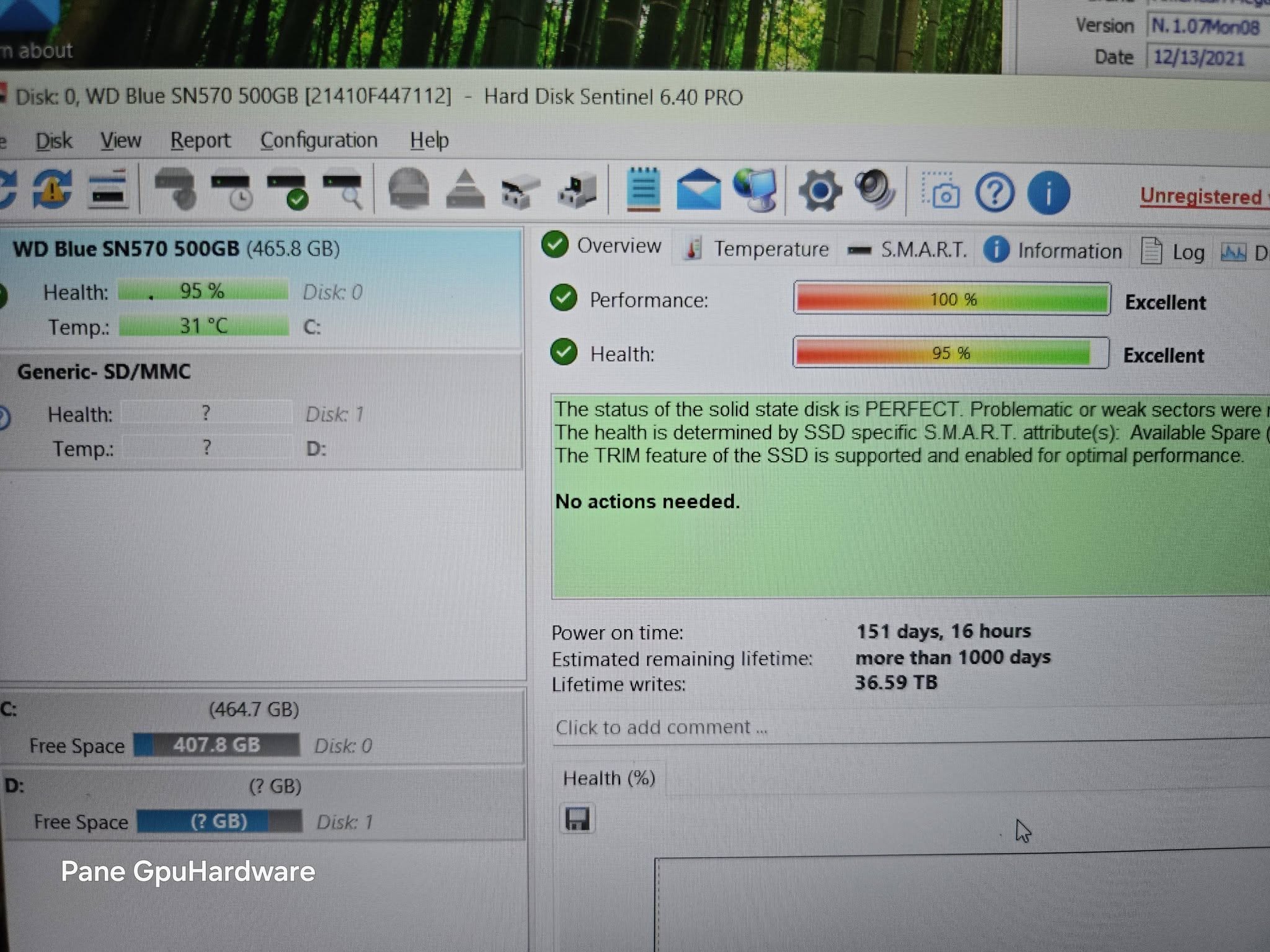Select Generic- SD/MMC disk entry
Viewport: 1270px width, 952px height.
(260, 410)
